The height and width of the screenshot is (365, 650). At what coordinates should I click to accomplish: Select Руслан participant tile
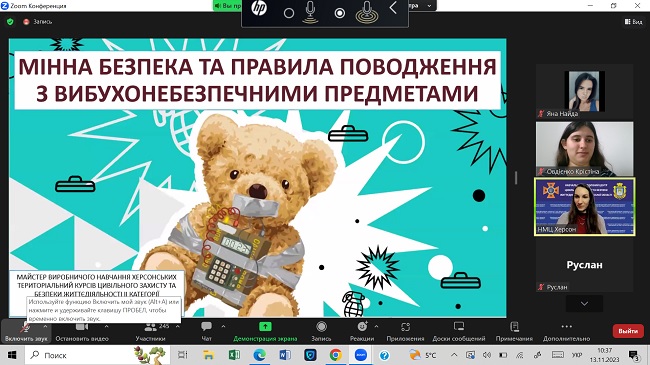[584, 264]
